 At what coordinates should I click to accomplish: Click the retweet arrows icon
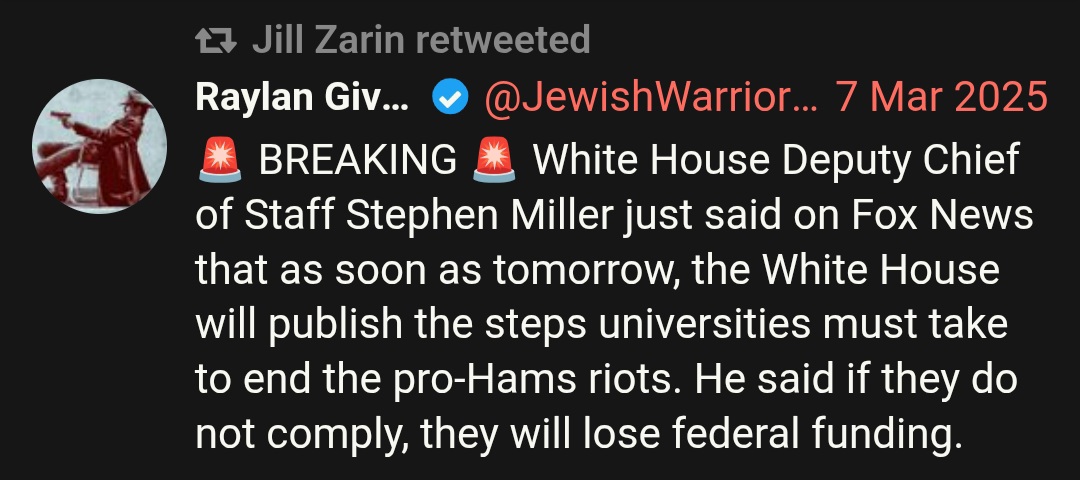pos(216,41)
